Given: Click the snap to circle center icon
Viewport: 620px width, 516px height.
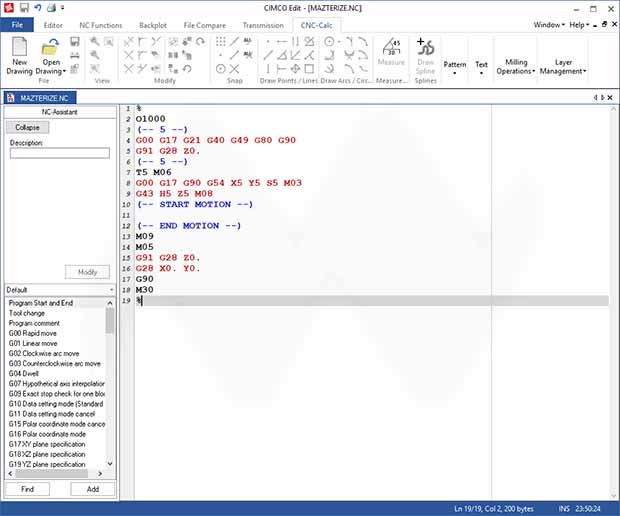Looking at the screenshot, I should tap(221, 69).
